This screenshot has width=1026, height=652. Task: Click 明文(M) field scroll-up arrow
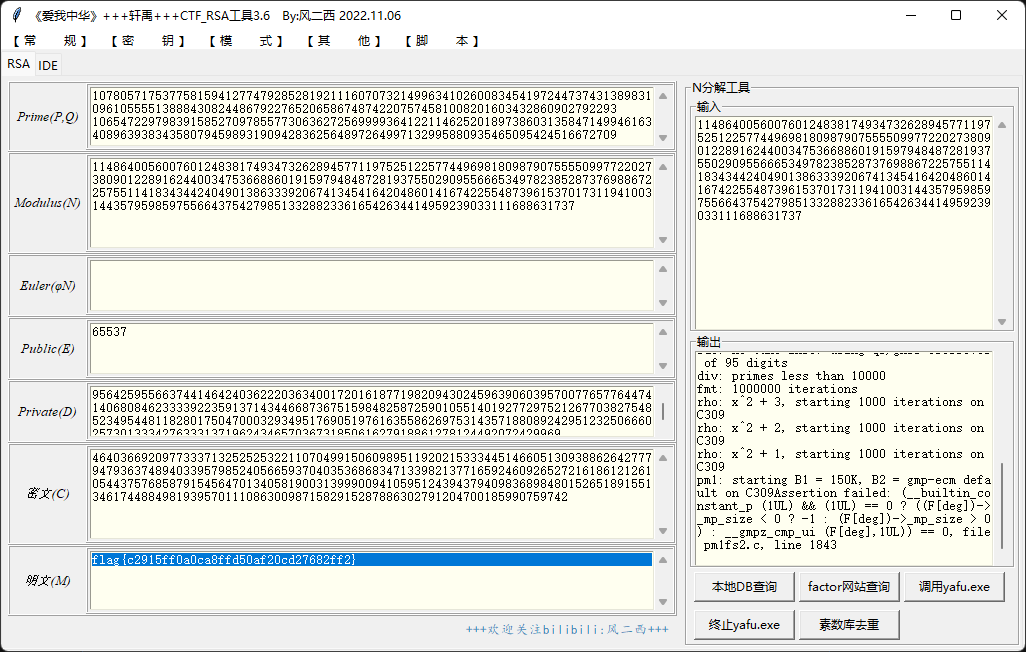[663, 560]
